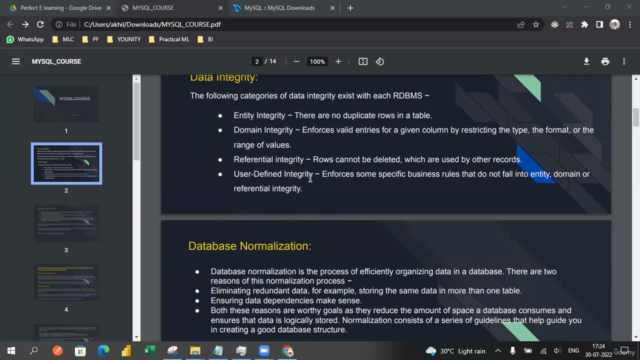Click the Database Normalization heading
Image resolution: width=640 pixels, height=360 pixels.
249,246
